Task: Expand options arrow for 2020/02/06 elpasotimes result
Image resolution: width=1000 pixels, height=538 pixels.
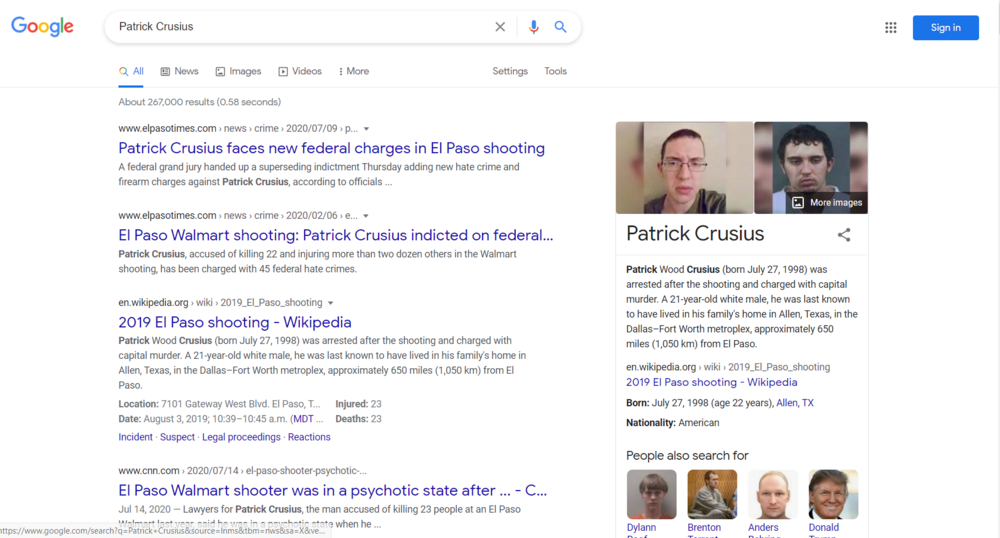Action: coord(365,216)
